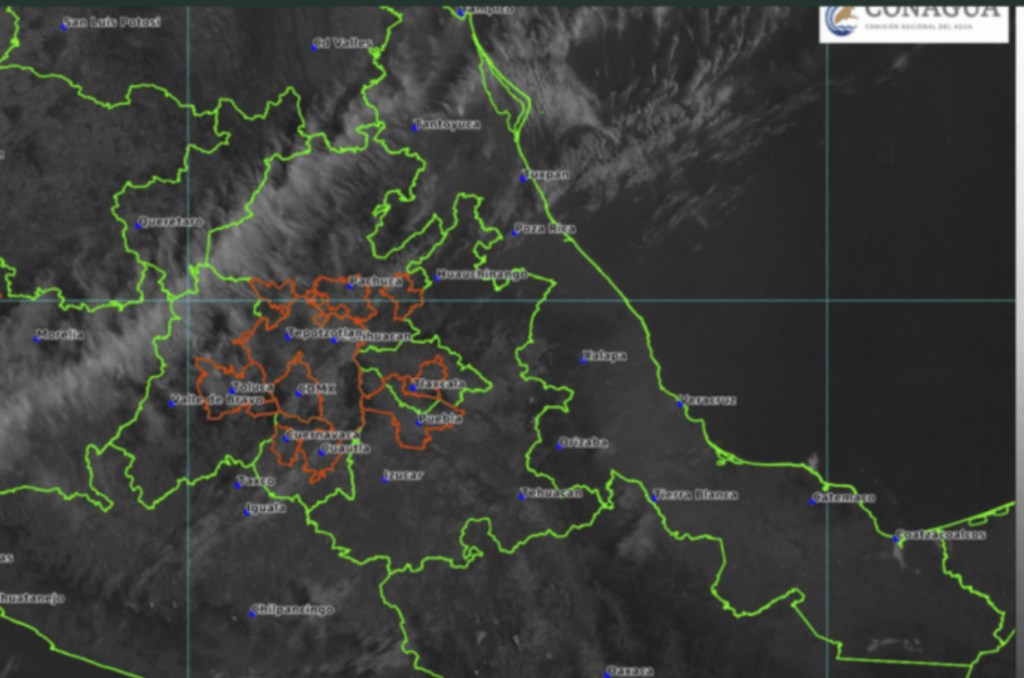
Task: Click the CDMX label on map
Action: [318, 388]
